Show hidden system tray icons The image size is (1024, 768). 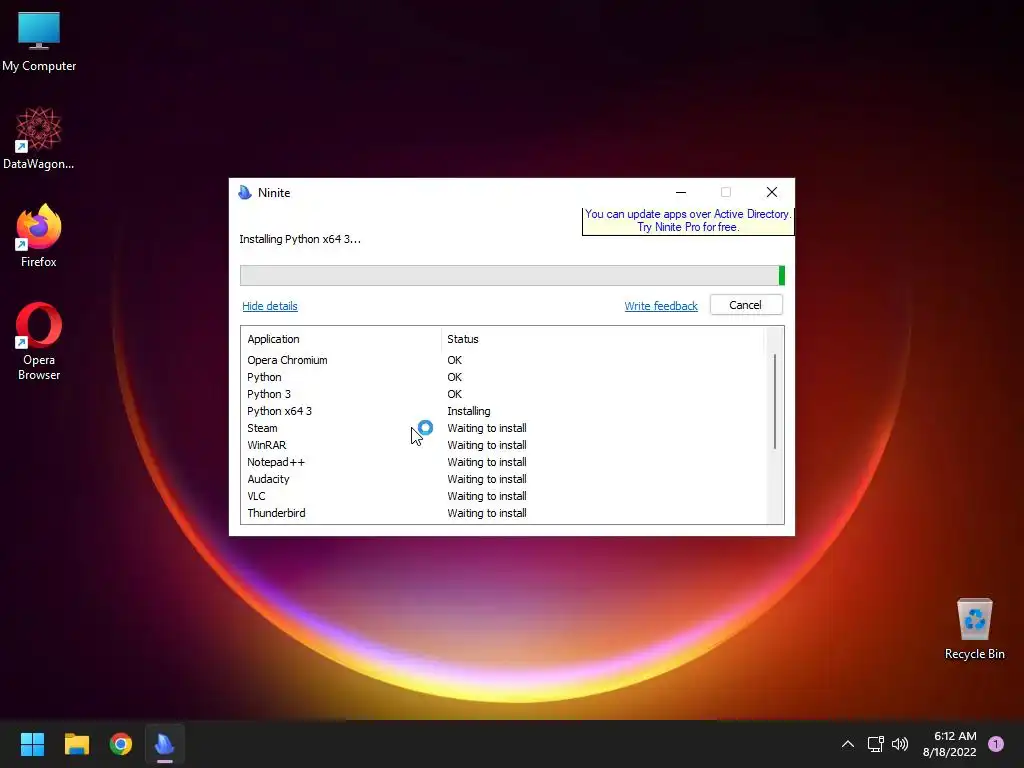tap(848, 744)
